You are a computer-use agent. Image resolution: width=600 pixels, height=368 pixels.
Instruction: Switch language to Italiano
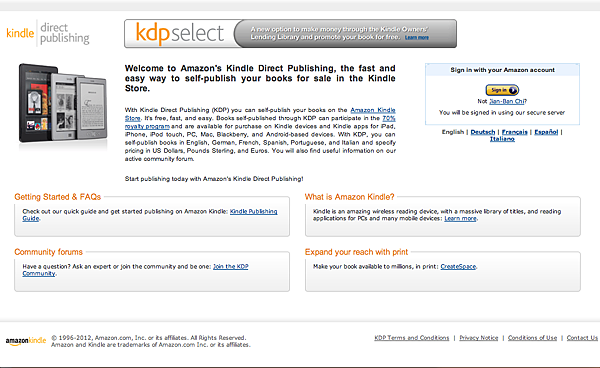(502, 139)
